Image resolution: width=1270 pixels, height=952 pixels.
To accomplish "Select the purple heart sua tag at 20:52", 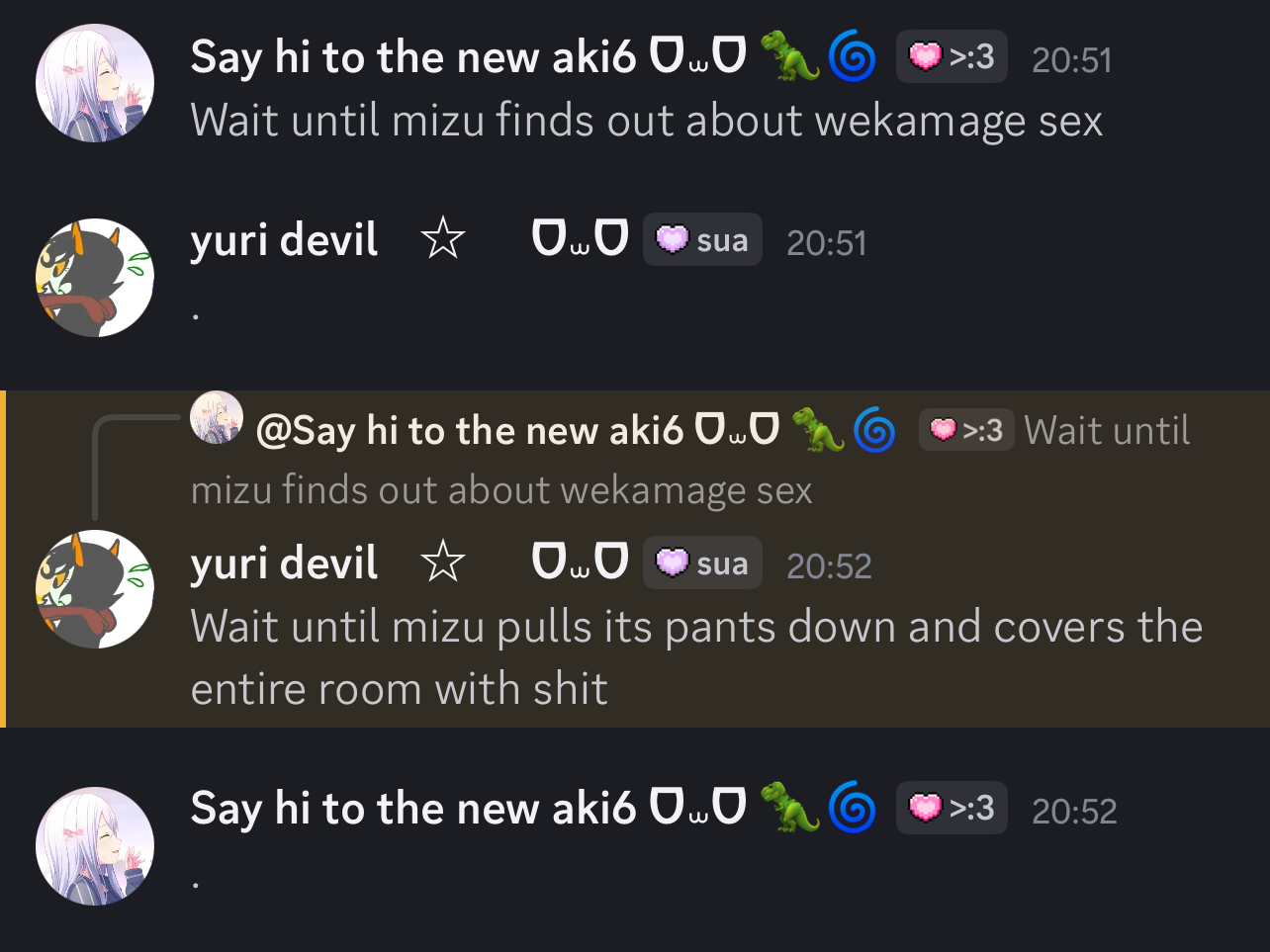I will pos(702,563).
